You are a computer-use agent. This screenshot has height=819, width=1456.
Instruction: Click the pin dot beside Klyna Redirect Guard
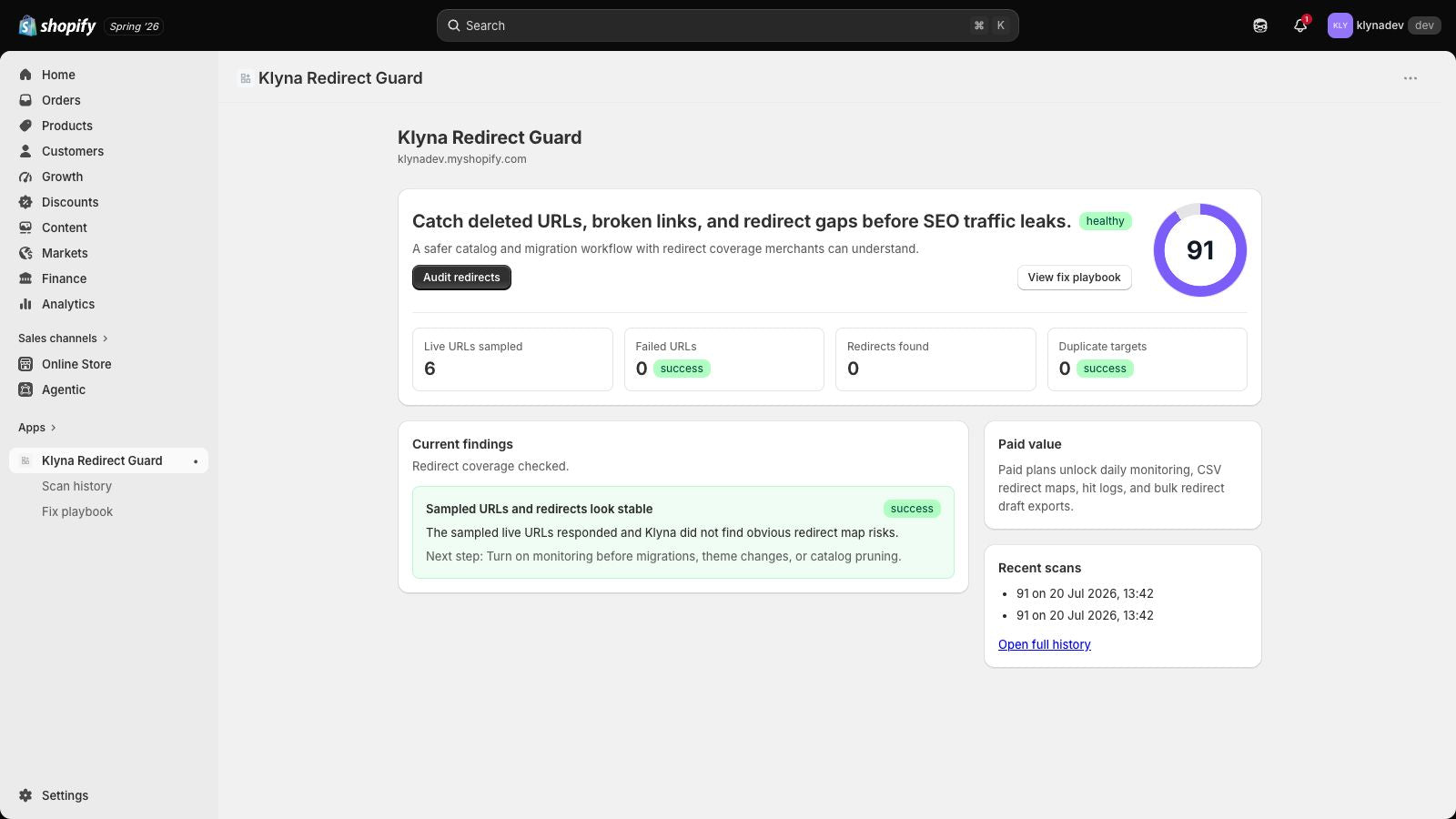click(x=196, y=461)
